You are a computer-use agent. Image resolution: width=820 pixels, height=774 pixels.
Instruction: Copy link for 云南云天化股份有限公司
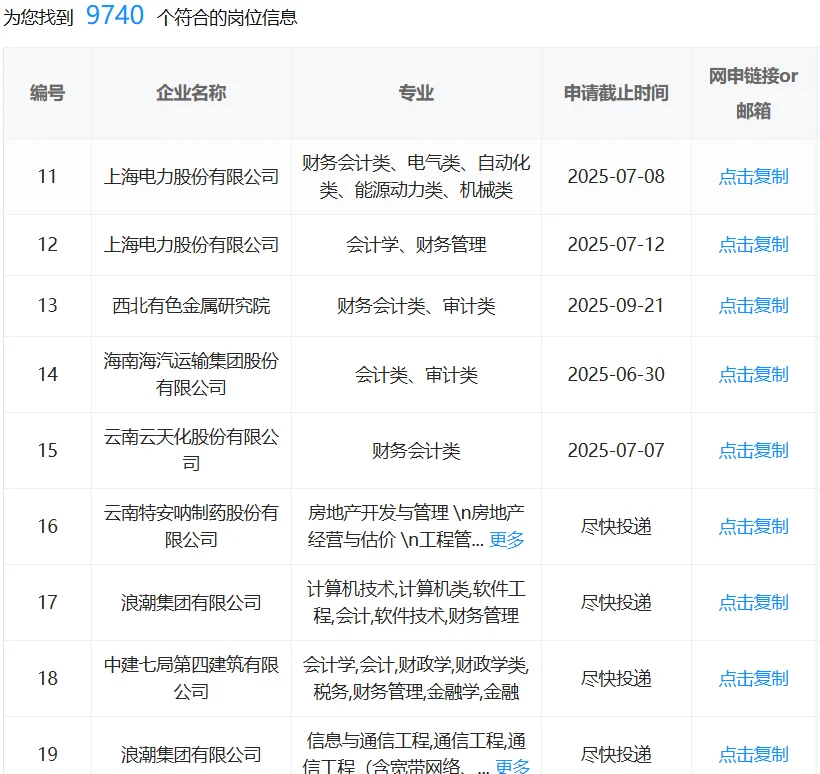753,450
